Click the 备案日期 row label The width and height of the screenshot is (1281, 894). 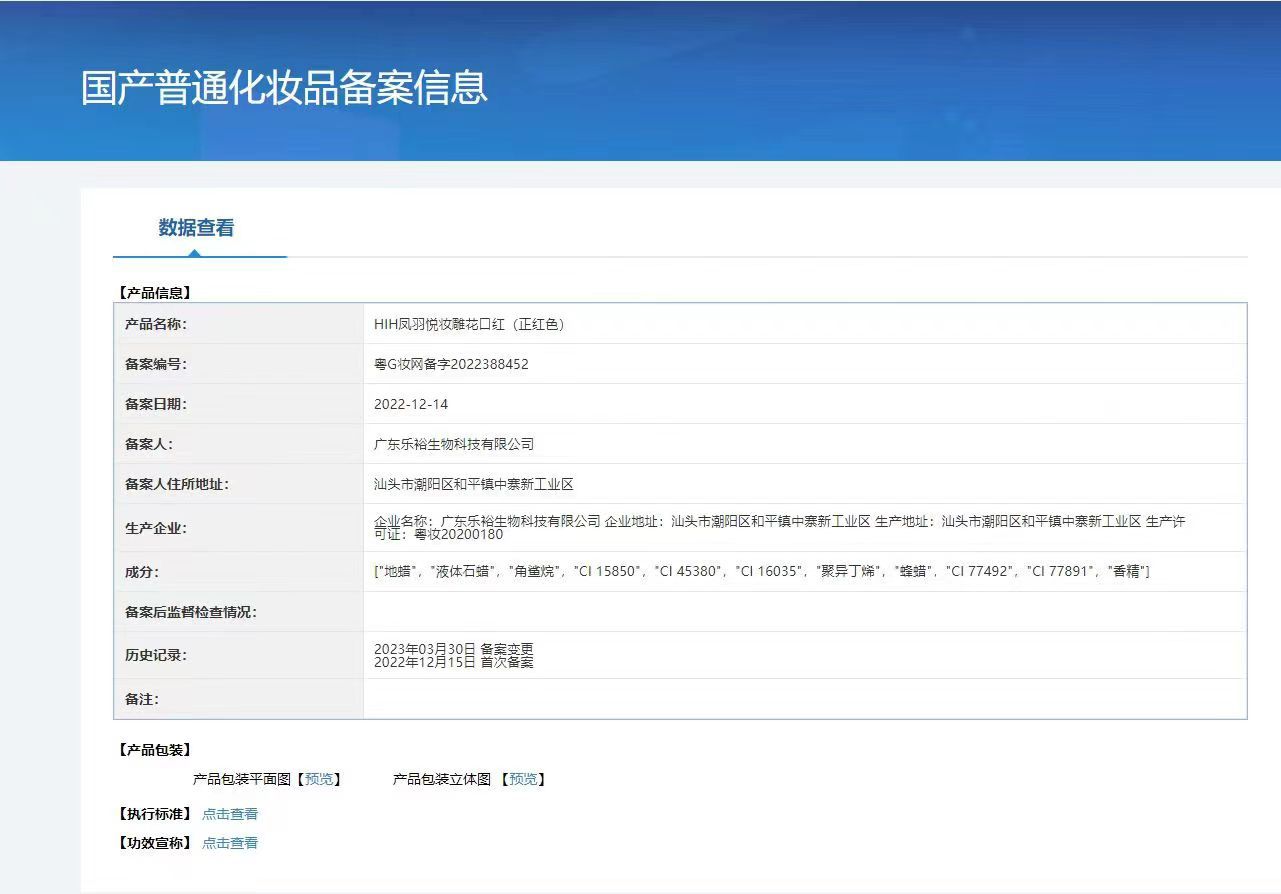coord(156,404)
